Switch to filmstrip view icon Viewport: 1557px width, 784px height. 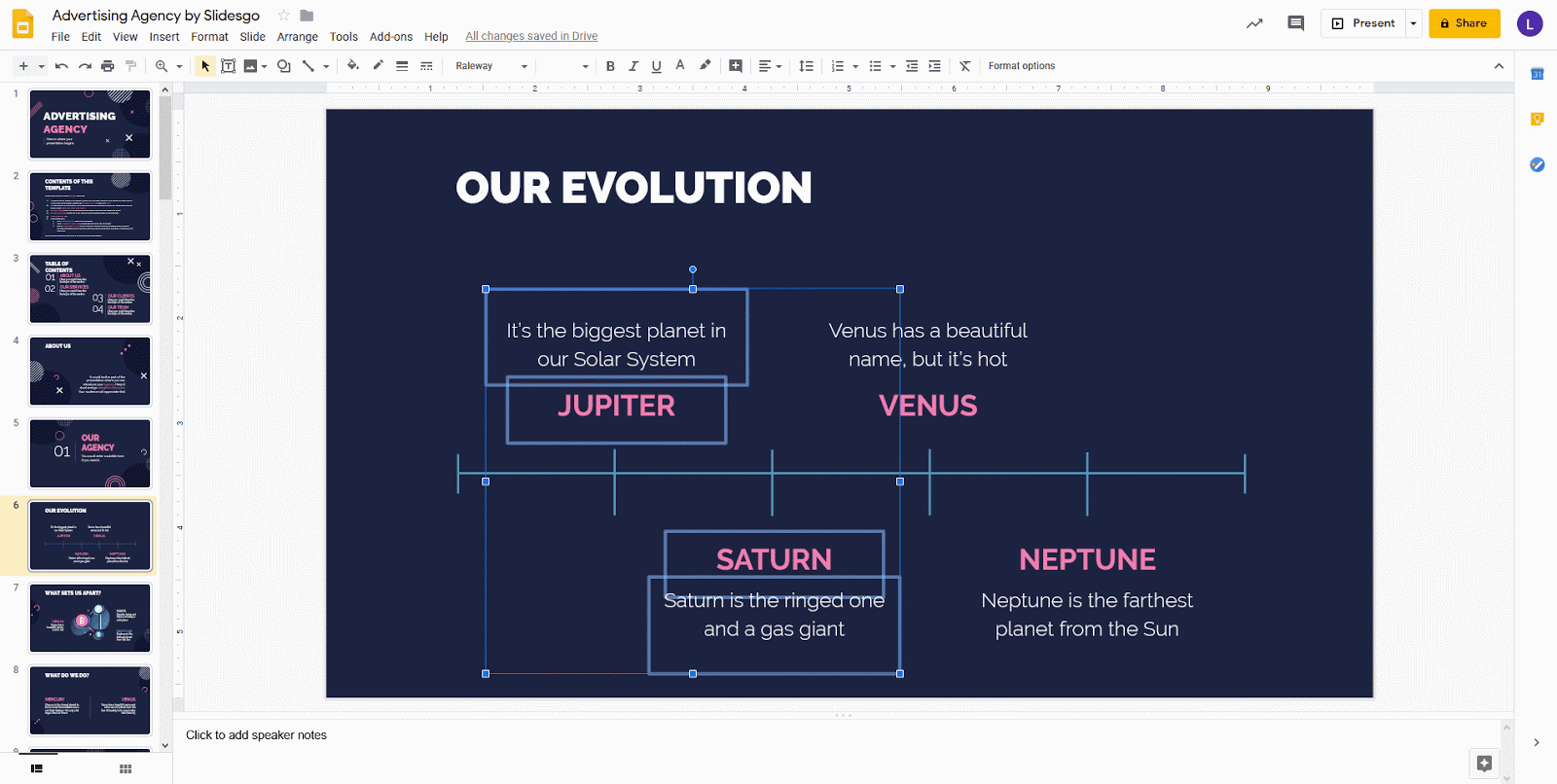click(37, 768)
